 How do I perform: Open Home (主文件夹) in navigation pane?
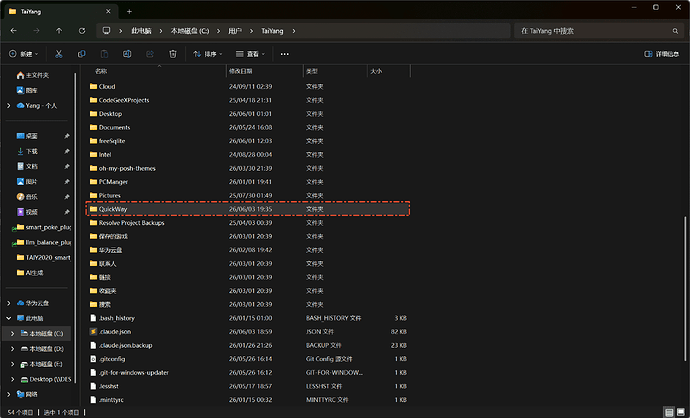pyautogui.click(x=33, y=75)
